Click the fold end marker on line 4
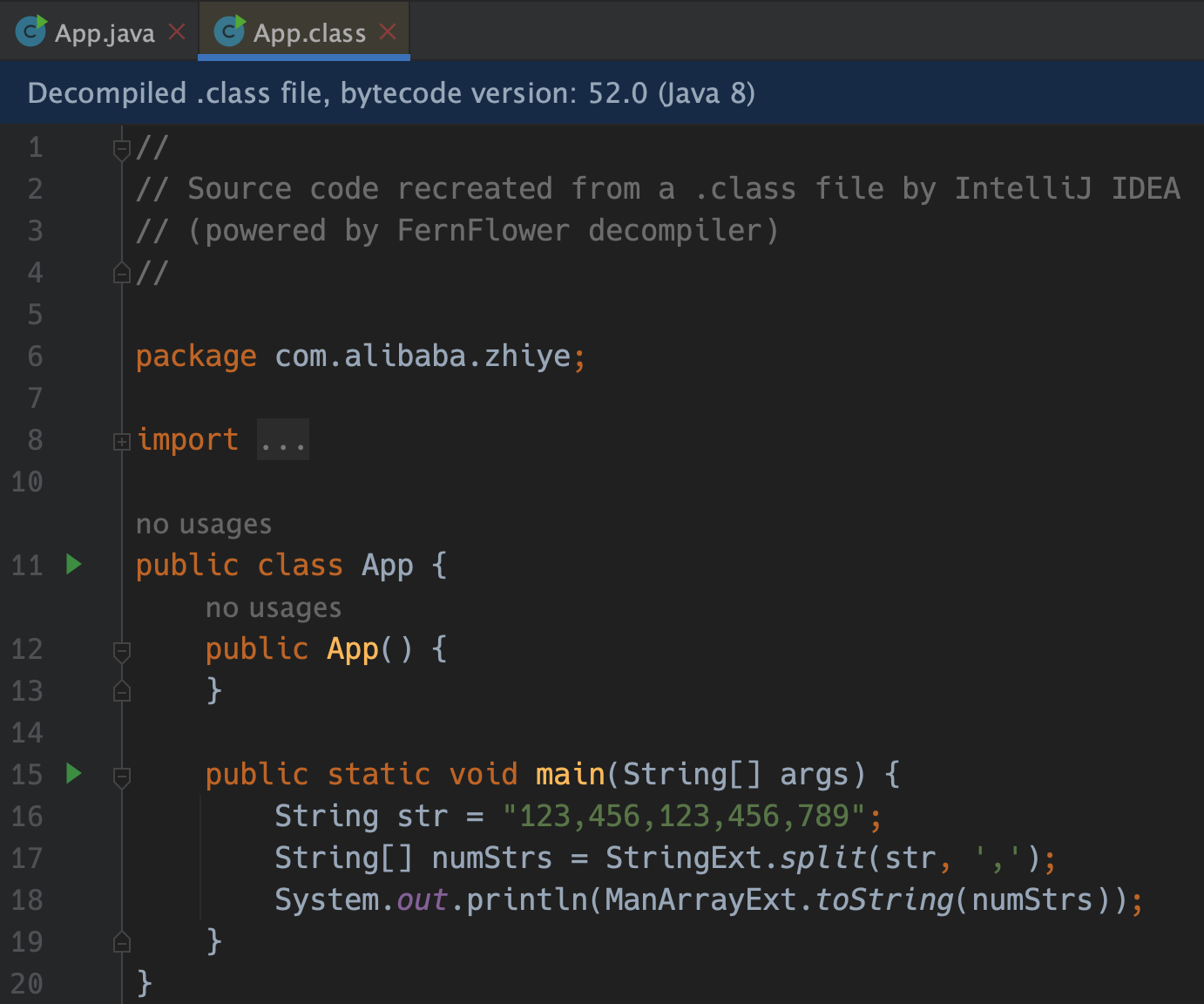The height and width of the screenshot is (1004, 1204). click(x=122, y=274)
